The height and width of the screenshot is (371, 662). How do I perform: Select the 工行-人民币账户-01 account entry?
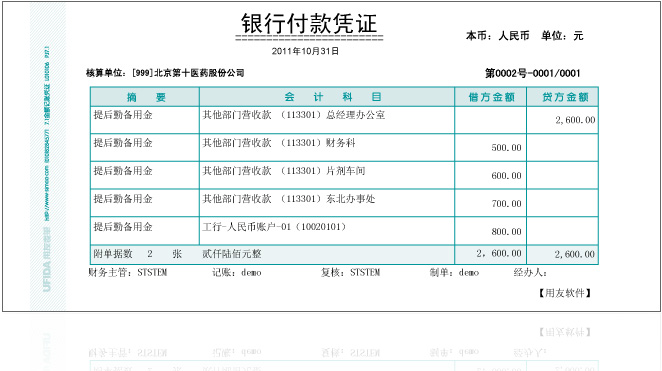coord(274,227)
